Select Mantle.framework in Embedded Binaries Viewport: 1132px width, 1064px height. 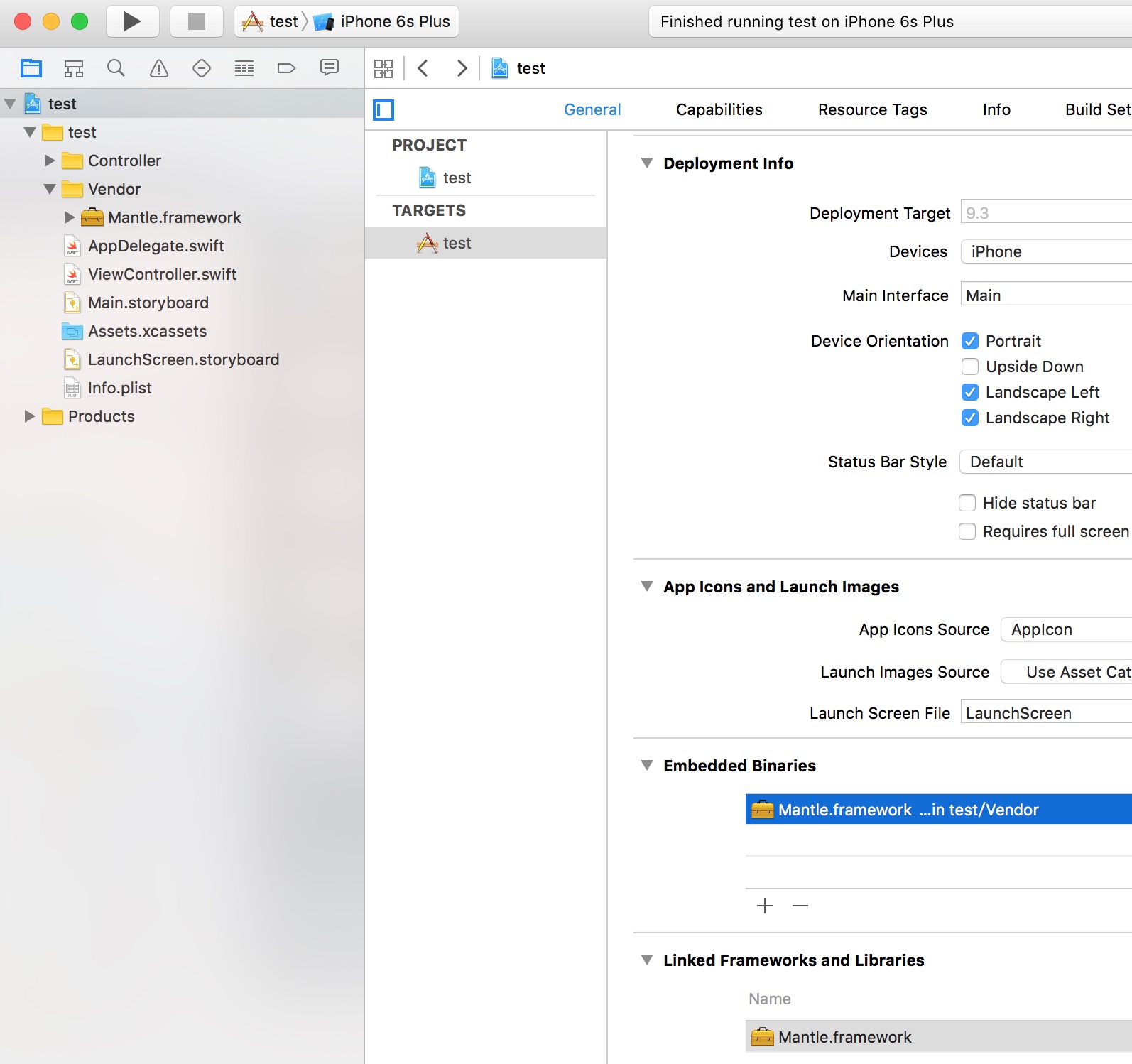(939, 810)
